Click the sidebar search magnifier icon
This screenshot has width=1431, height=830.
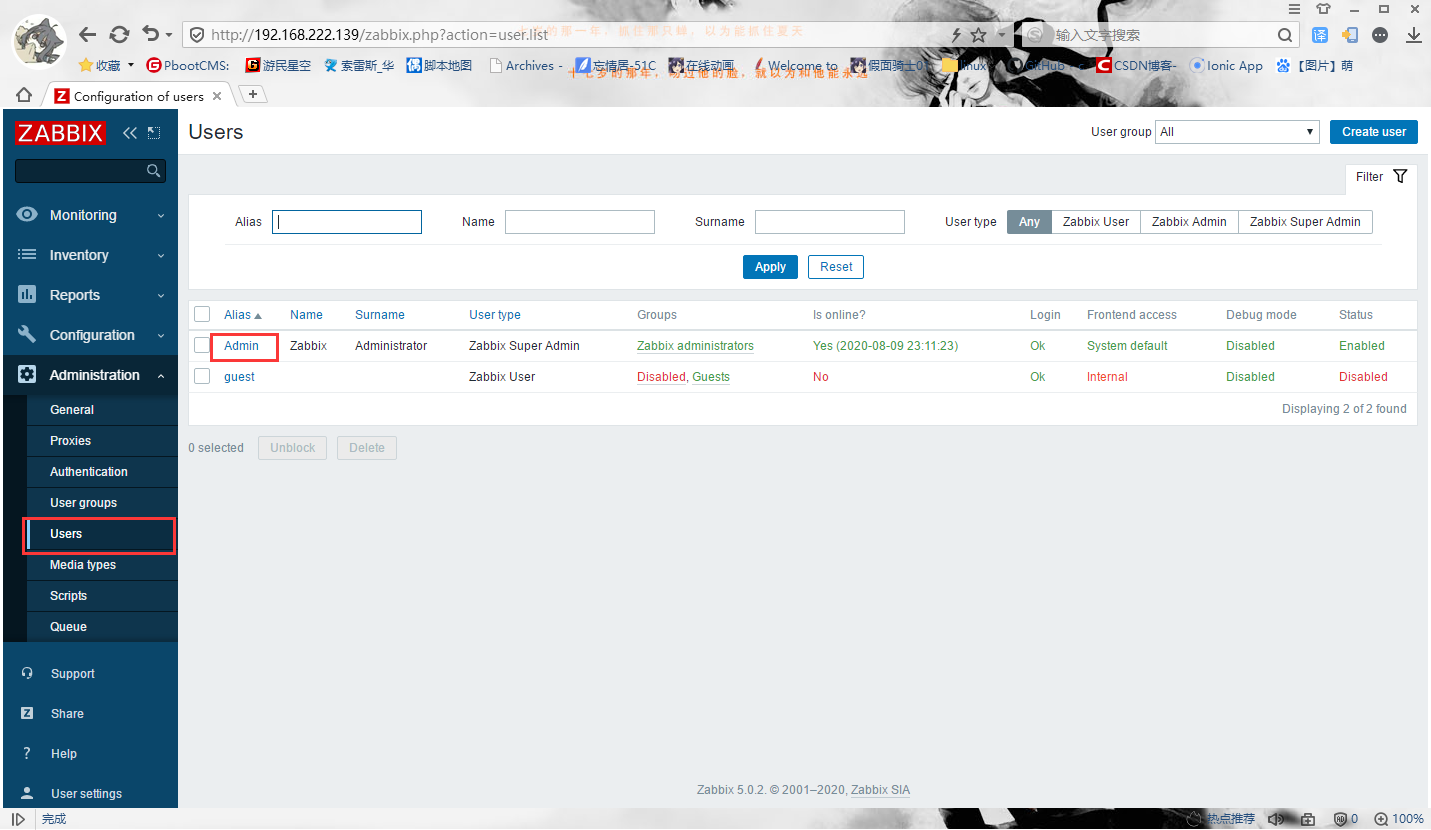click(x=153, y=171)
